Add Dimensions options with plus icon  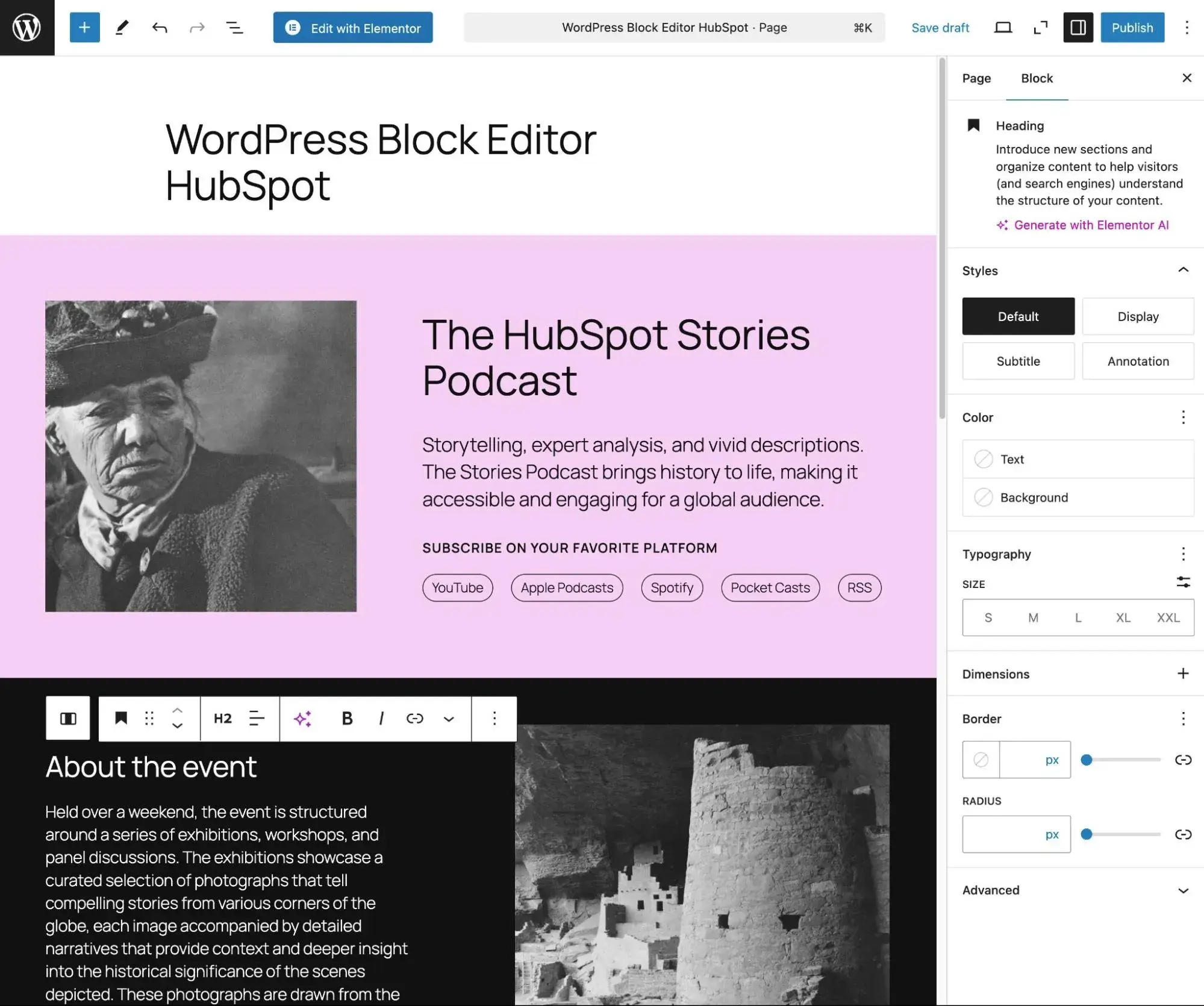(1183, 673)
